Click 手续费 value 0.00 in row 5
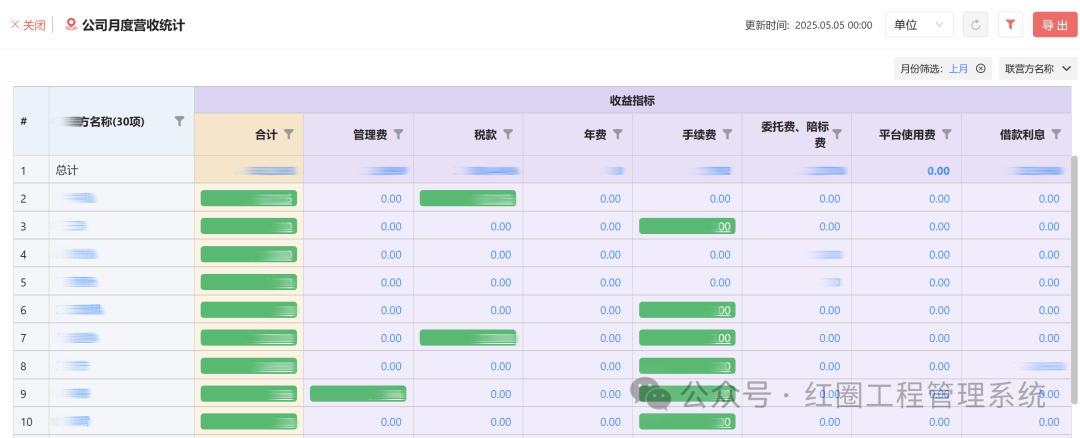This screenshot has width=1080, height=438. pos(720,282)
